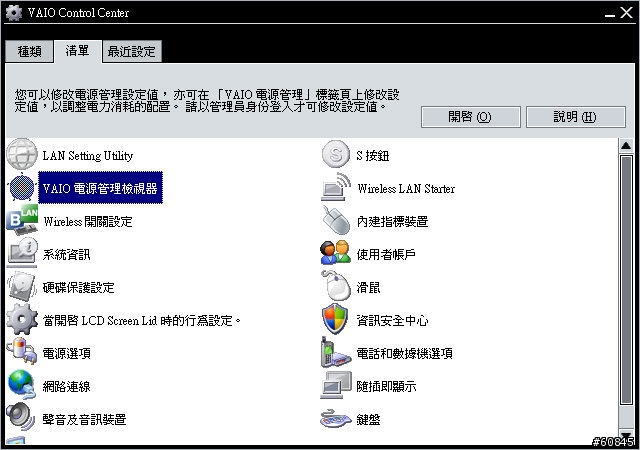Select the 聲音及音訊裝置 label
Image resolution: width=640 pixels, height=450 pixels.
click(84, 419)
